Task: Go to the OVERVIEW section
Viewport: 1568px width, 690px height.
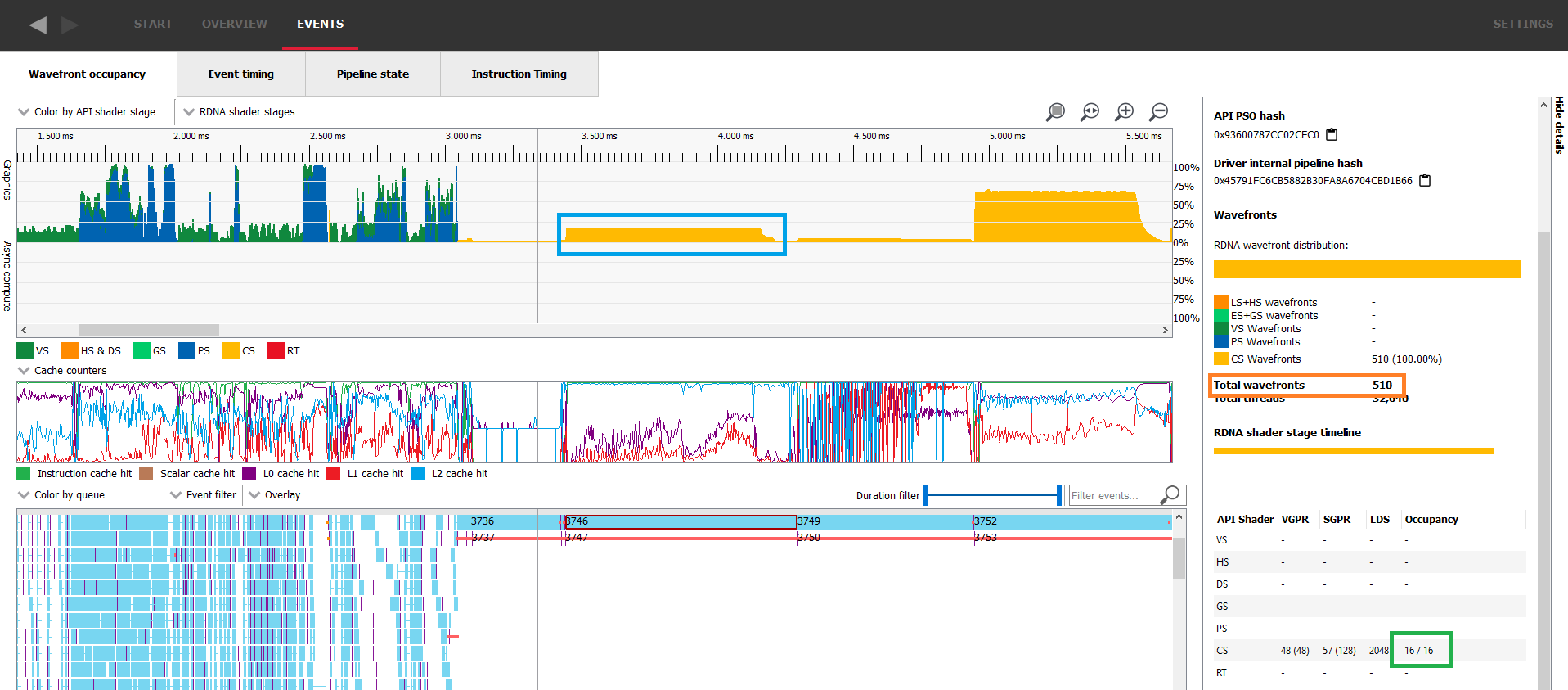Action: 234,24
